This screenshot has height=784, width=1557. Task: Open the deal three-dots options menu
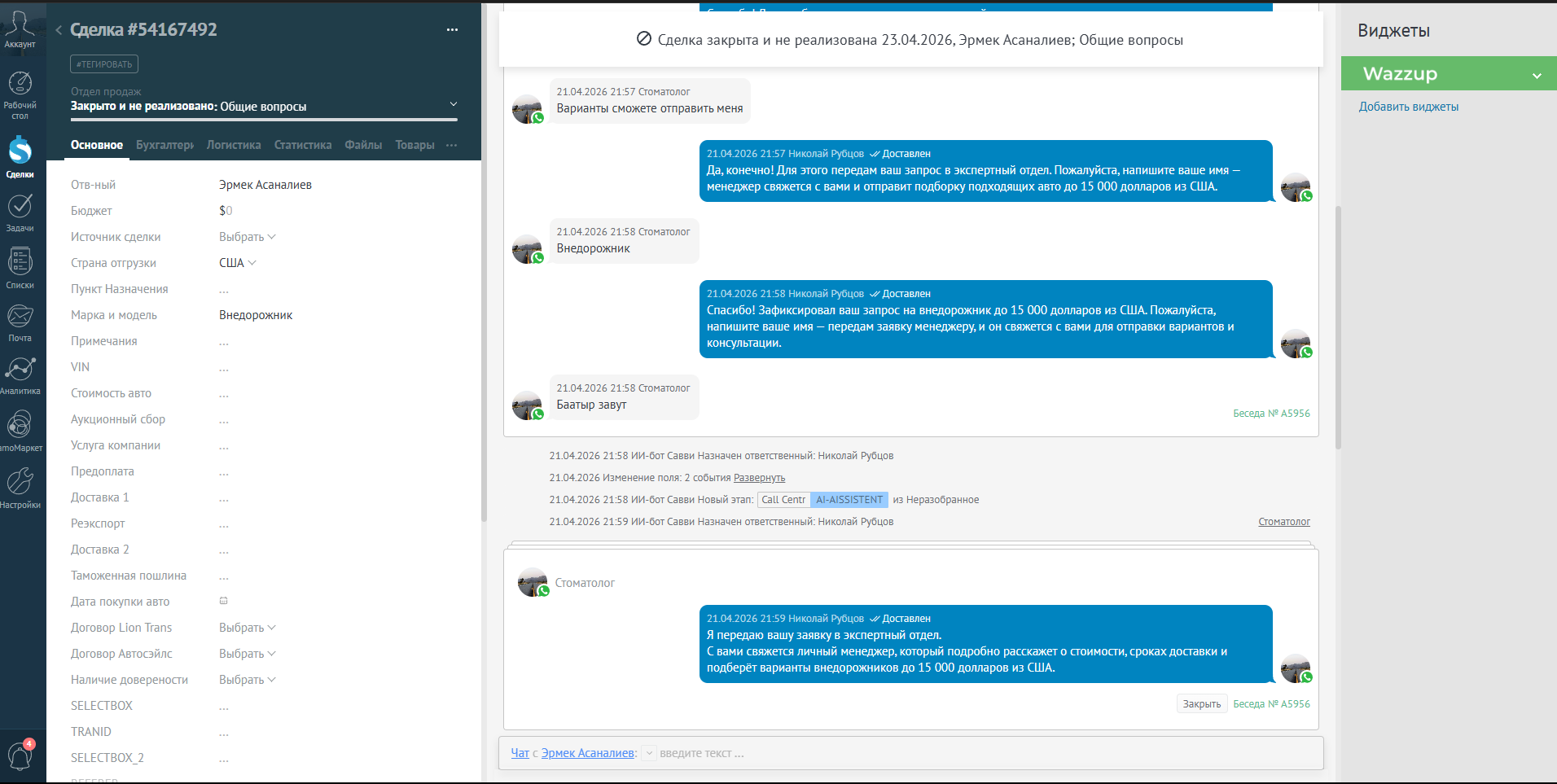[x=452, y=30]
